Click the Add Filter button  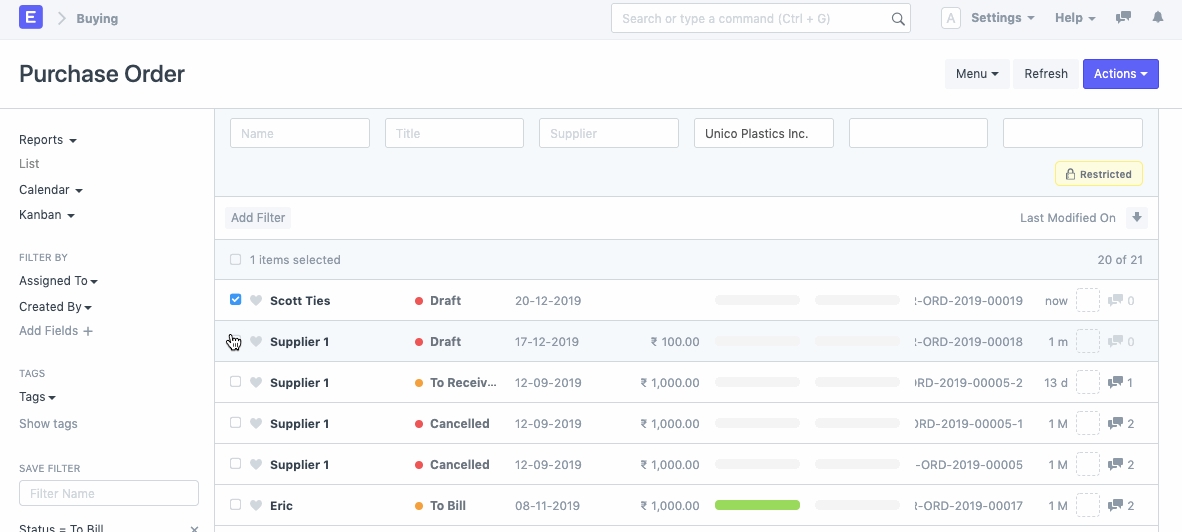(x=258, y=218)
